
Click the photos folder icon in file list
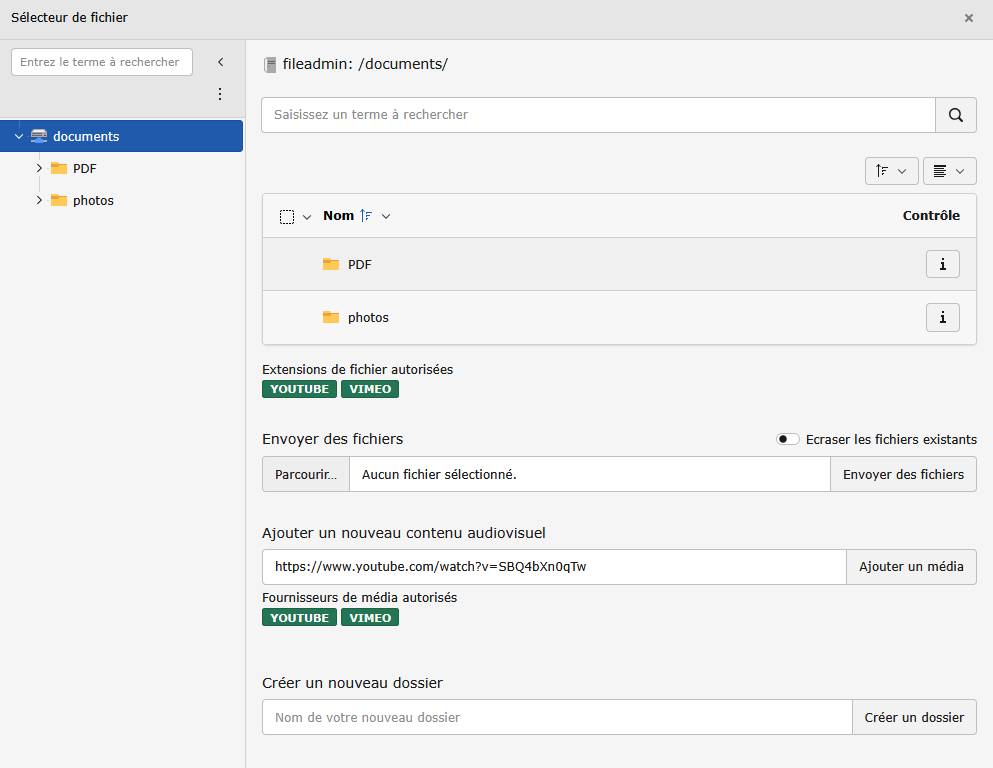point(331,317)
